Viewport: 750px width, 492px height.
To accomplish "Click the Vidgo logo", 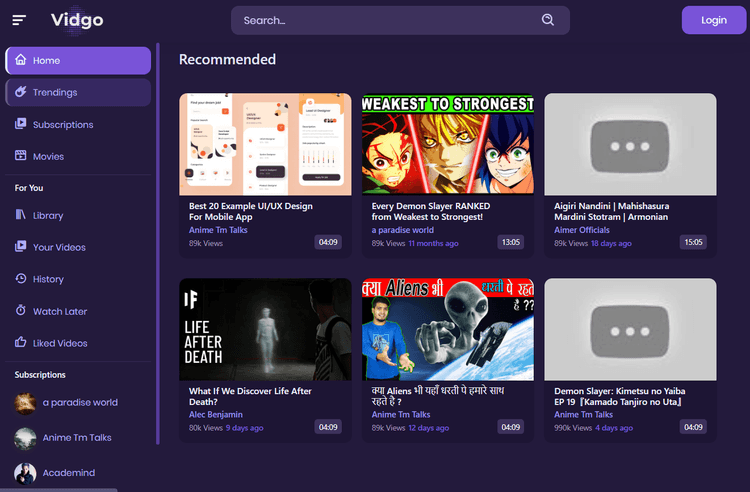I will (77, 20).
